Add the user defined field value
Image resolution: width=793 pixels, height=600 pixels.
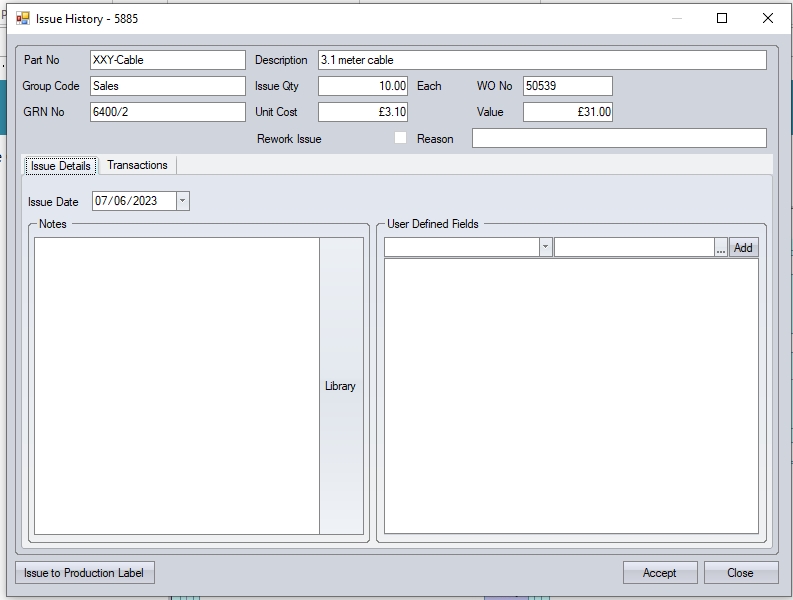coord(743,247)
